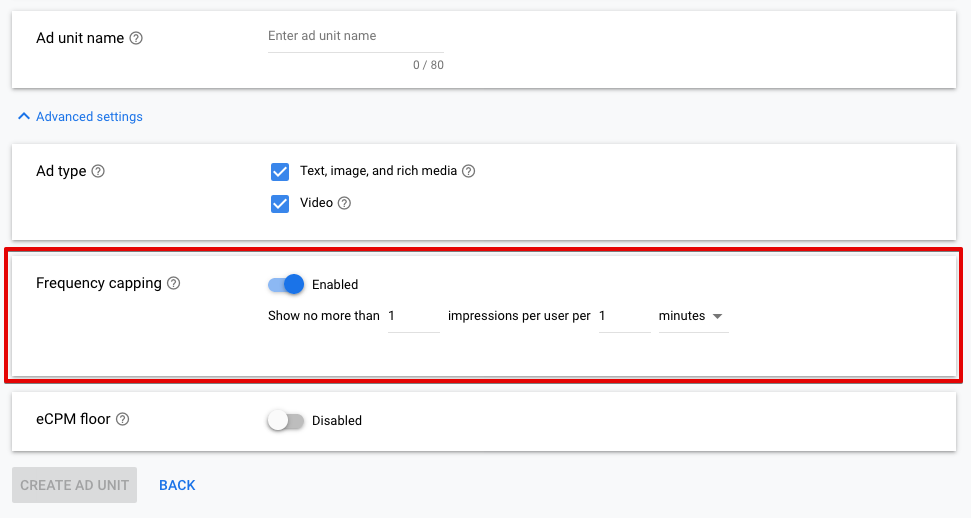Click the time value field after 'per user per'
Image resolution: width=971 pixels, height=518 pixels.
coord(623,316)
